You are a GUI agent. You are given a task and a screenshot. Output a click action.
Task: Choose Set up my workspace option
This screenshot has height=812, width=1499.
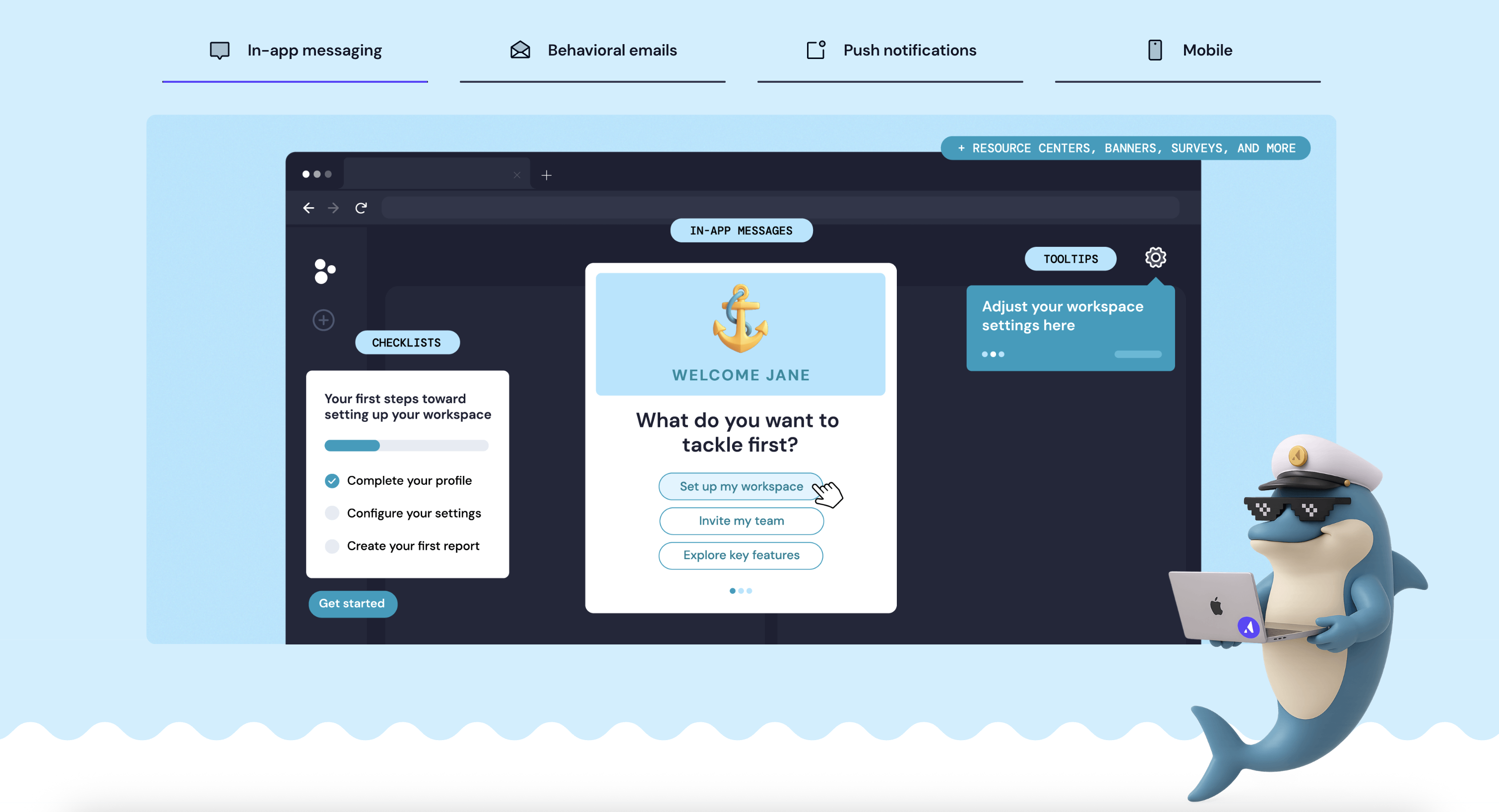coord(741,486)
